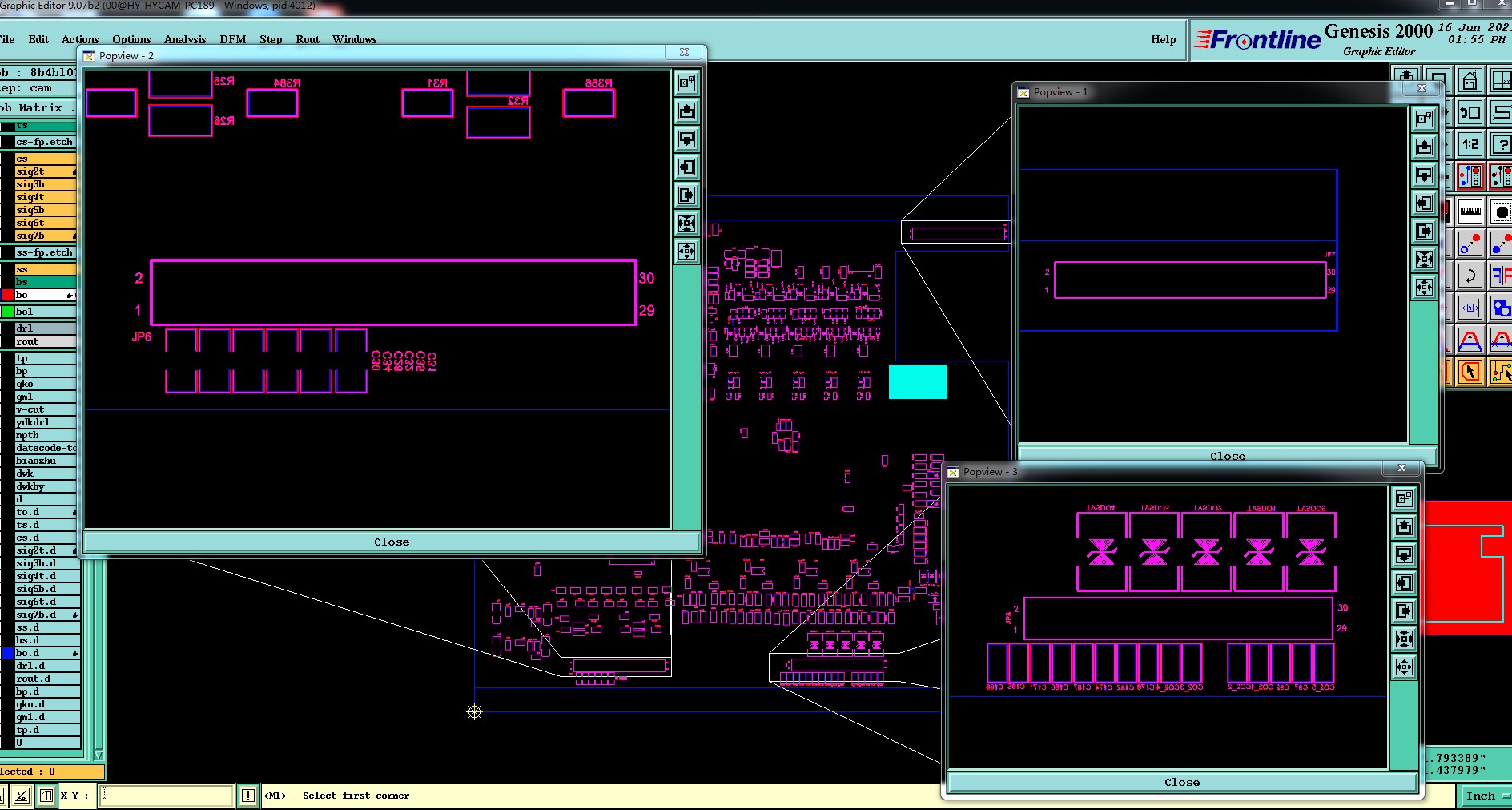Close Popview - 1 with Close button
Screen dimensions: 1512x810
coord(1228,456)
